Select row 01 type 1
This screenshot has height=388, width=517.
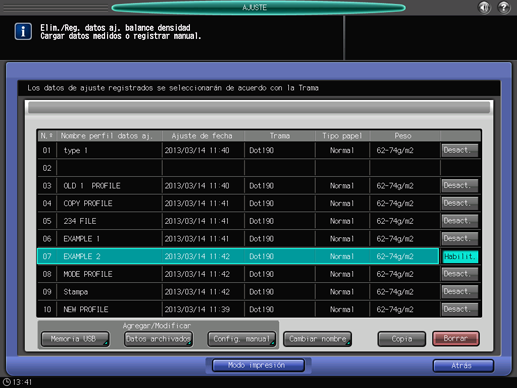pos(238,150)
